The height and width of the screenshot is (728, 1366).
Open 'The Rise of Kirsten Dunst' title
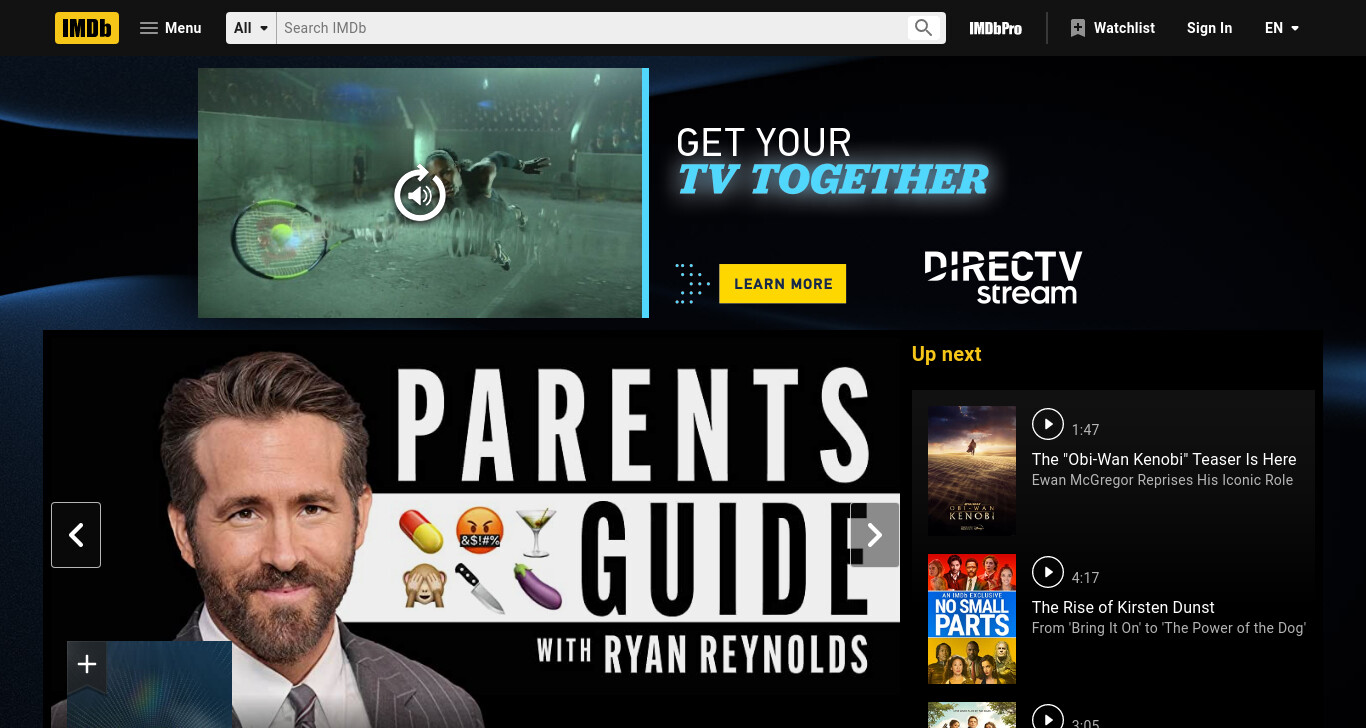[x=1123, y=607]
